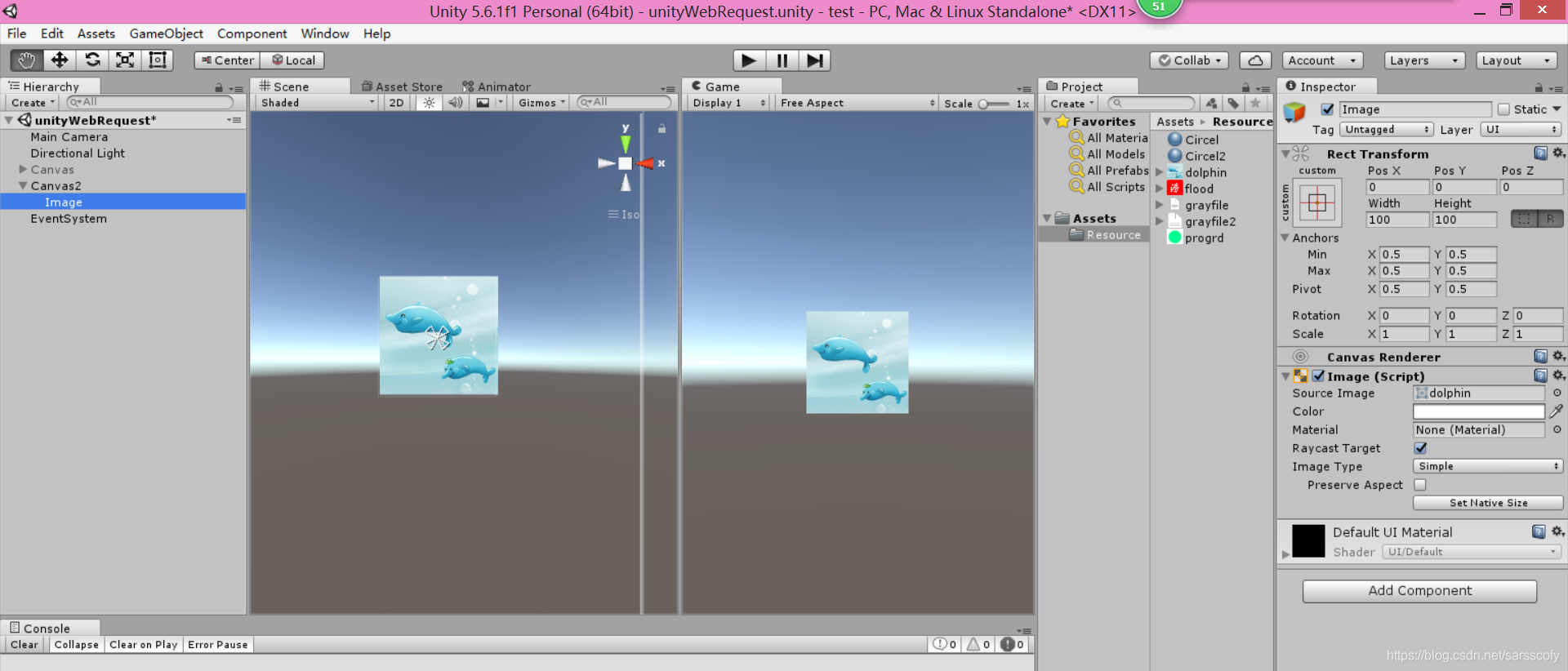Screen dimensions: 1568x671
Task: Open Display 1 dropdown in Game view
Action: click(728, 103)
